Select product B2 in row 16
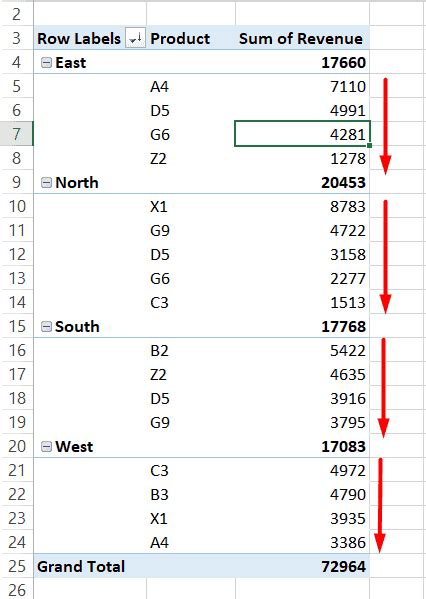This screenshot has width=426, height=599. click(x=191, y=350)
